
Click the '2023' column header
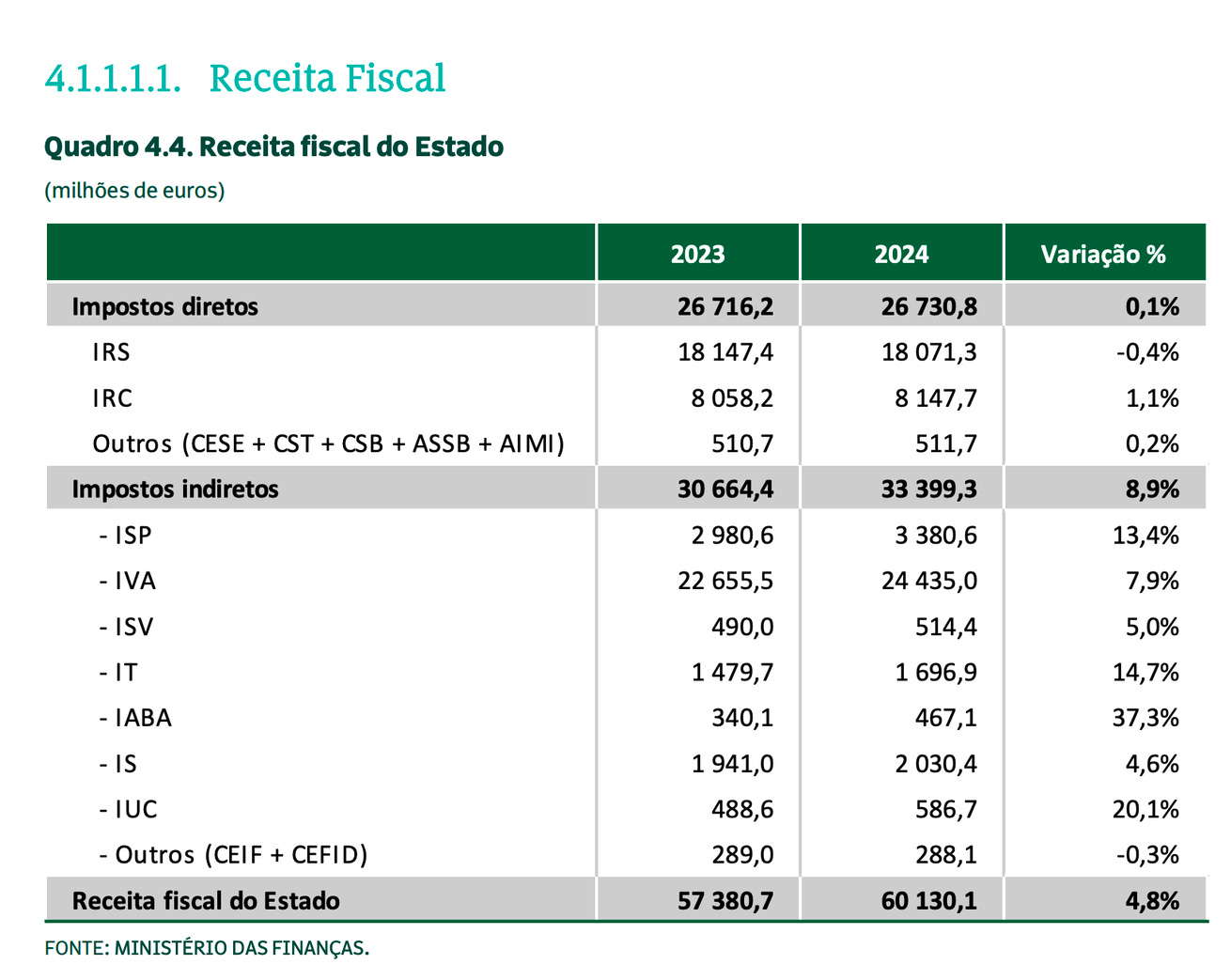(697, 255)
